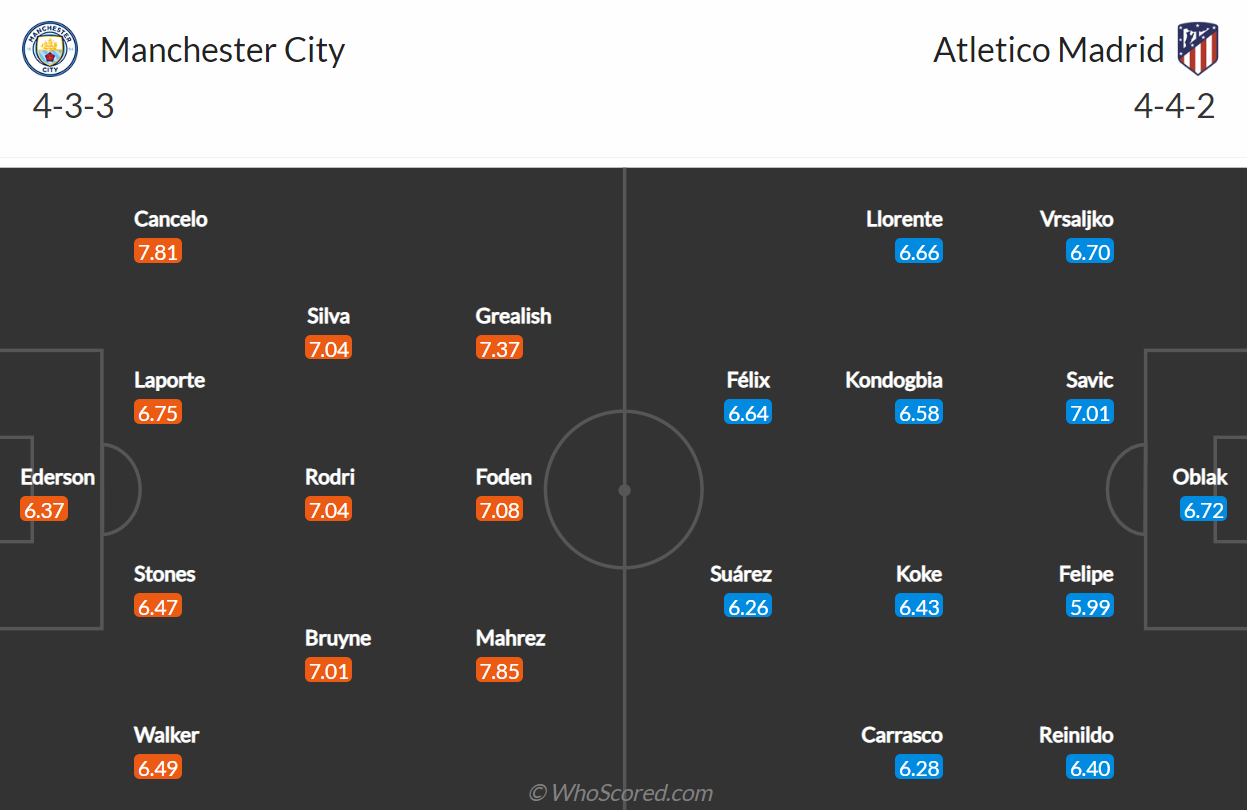This screenshot has width=1247, height=810.
Task: Click Oblak's 6.72 rating badge
Action: coord(1204,510)
